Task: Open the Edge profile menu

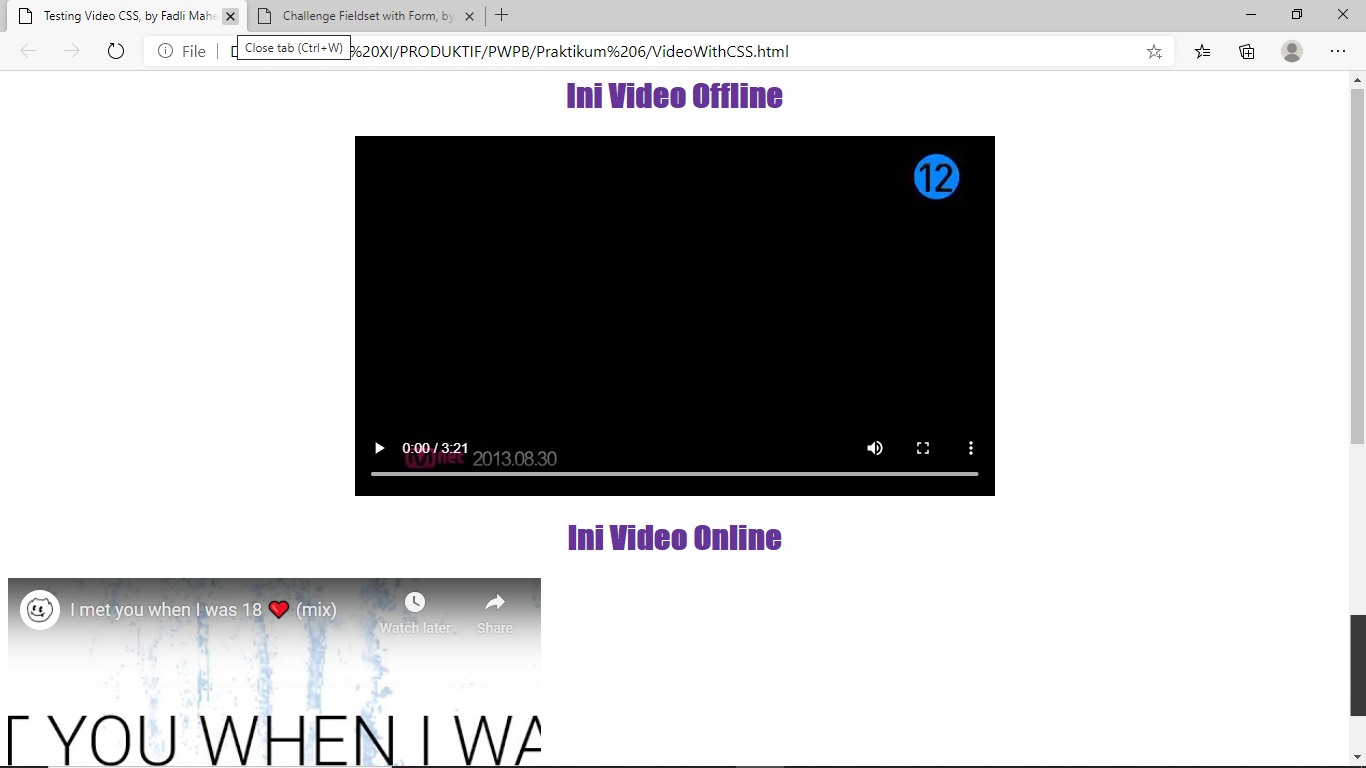Action: click(1291, 51)
